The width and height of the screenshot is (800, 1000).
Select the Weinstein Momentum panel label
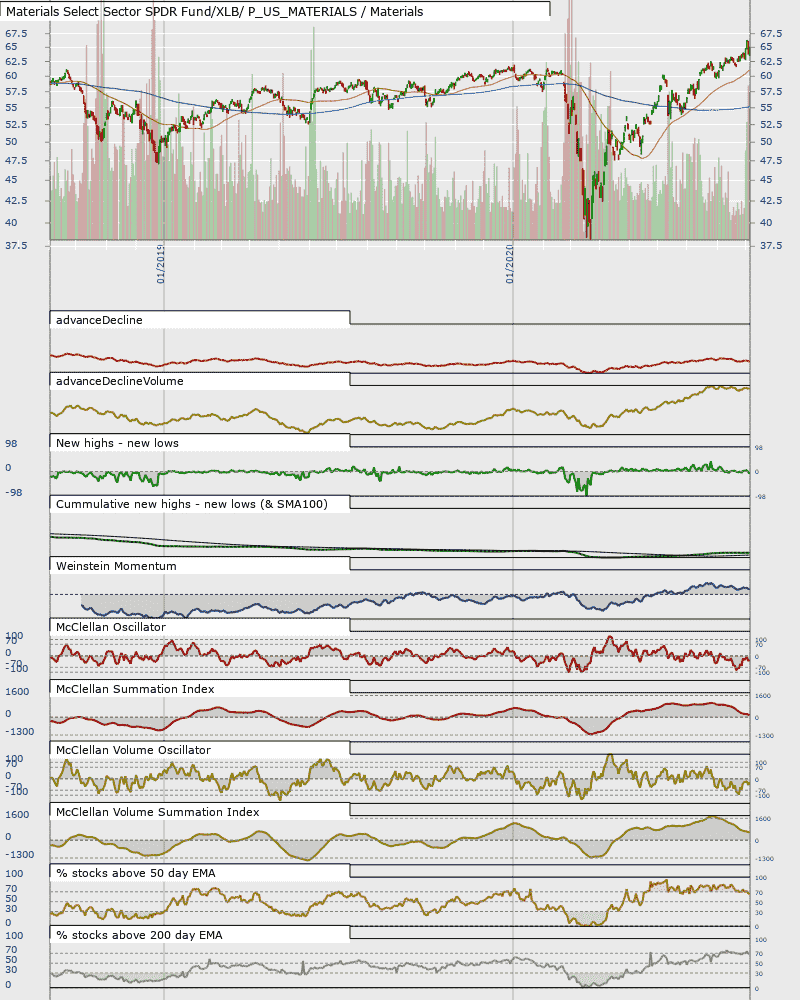coord(116,566)
